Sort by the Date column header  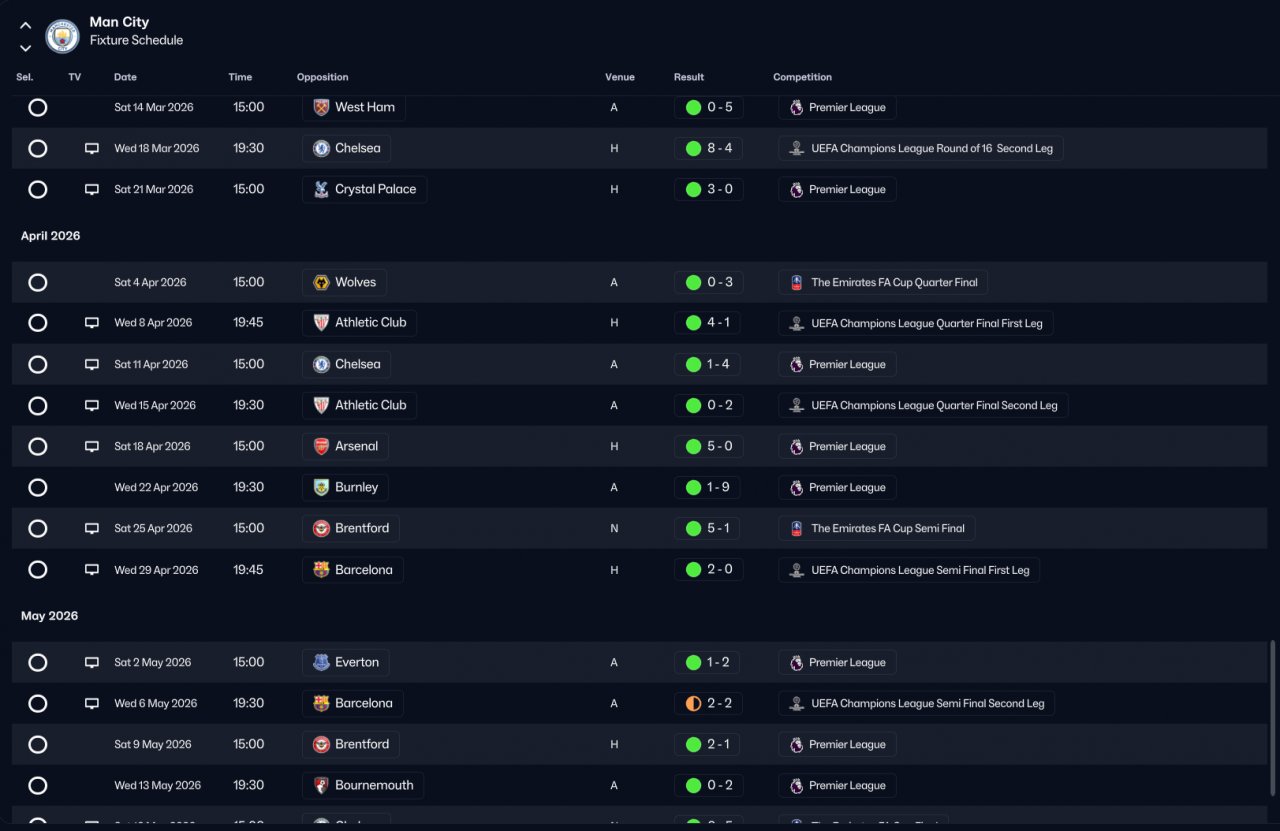pos(125,77)
